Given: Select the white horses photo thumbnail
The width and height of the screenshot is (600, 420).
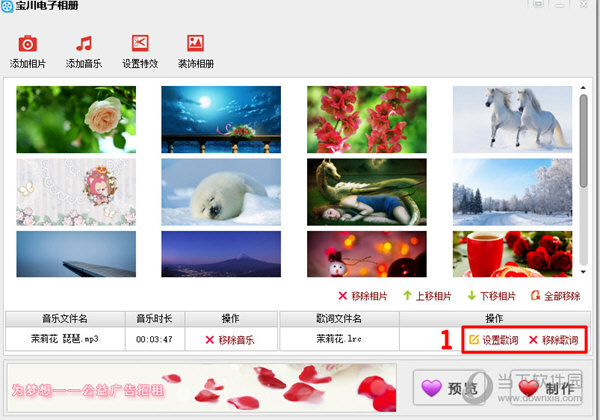Looking at the screenshot, I should pyautogui.click(x=512, y=119).
